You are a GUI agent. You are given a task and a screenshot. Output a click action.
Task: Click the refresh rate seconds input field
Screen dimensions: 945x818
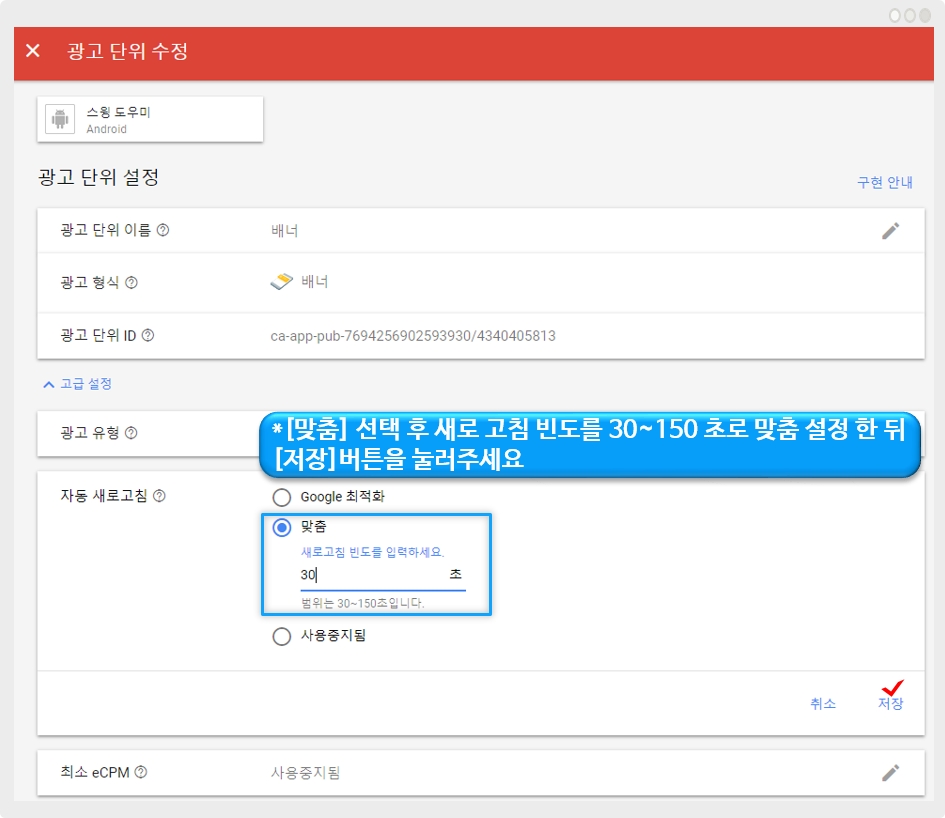click(370, 576)
